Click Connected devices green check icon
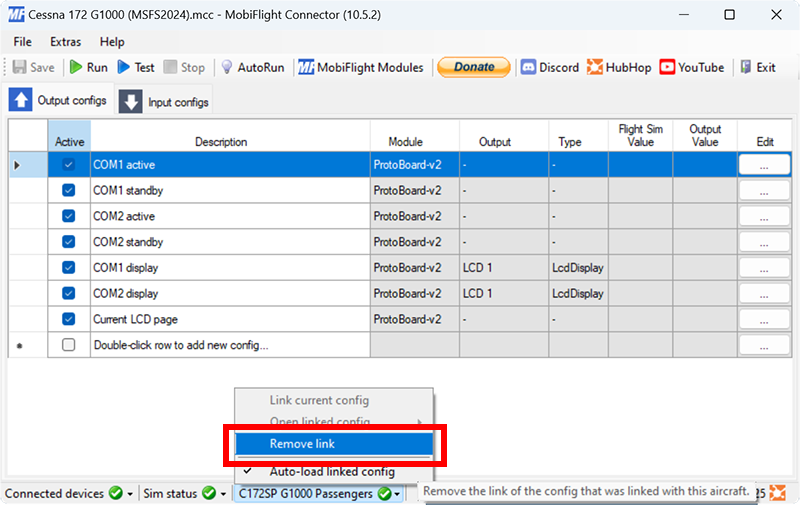This screenshot has width=800, height=505. coord(116,493)
